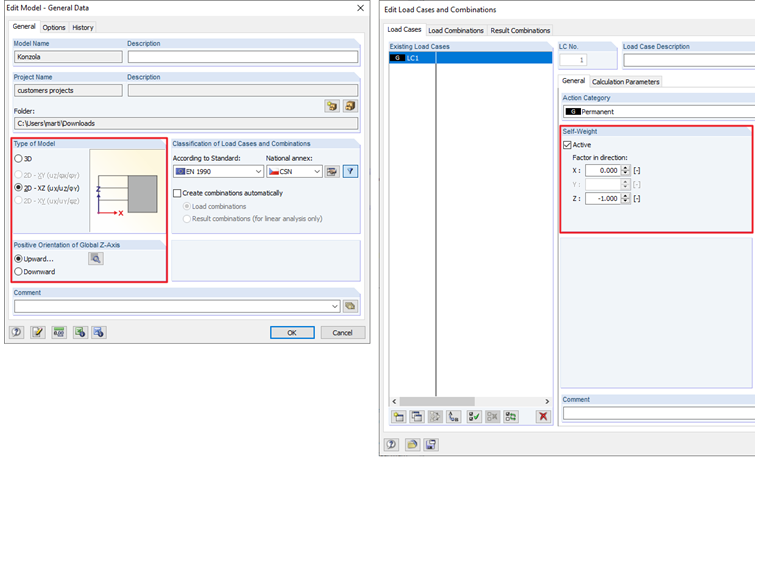Delete load case with red X icon
Viewport: 760px width, 563px height.
(x=543, y=417)
